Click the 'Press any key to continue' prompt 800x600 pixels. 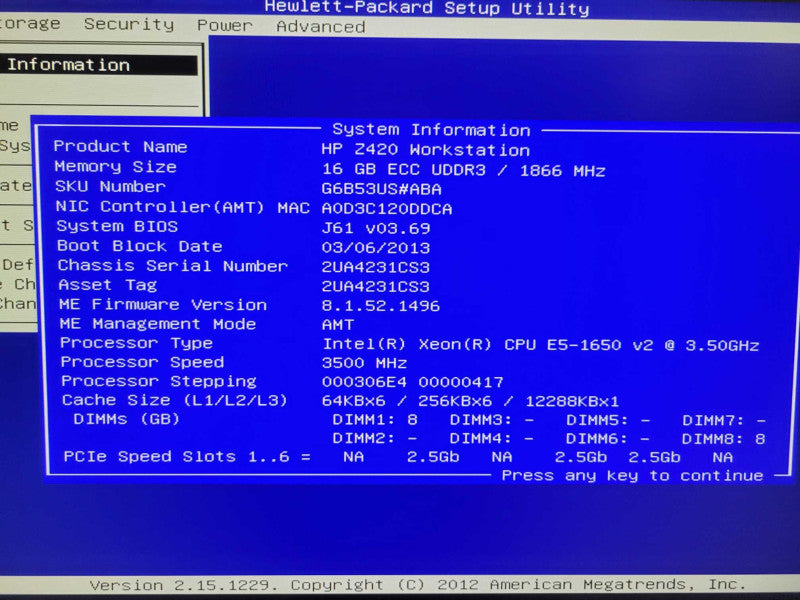632,476
